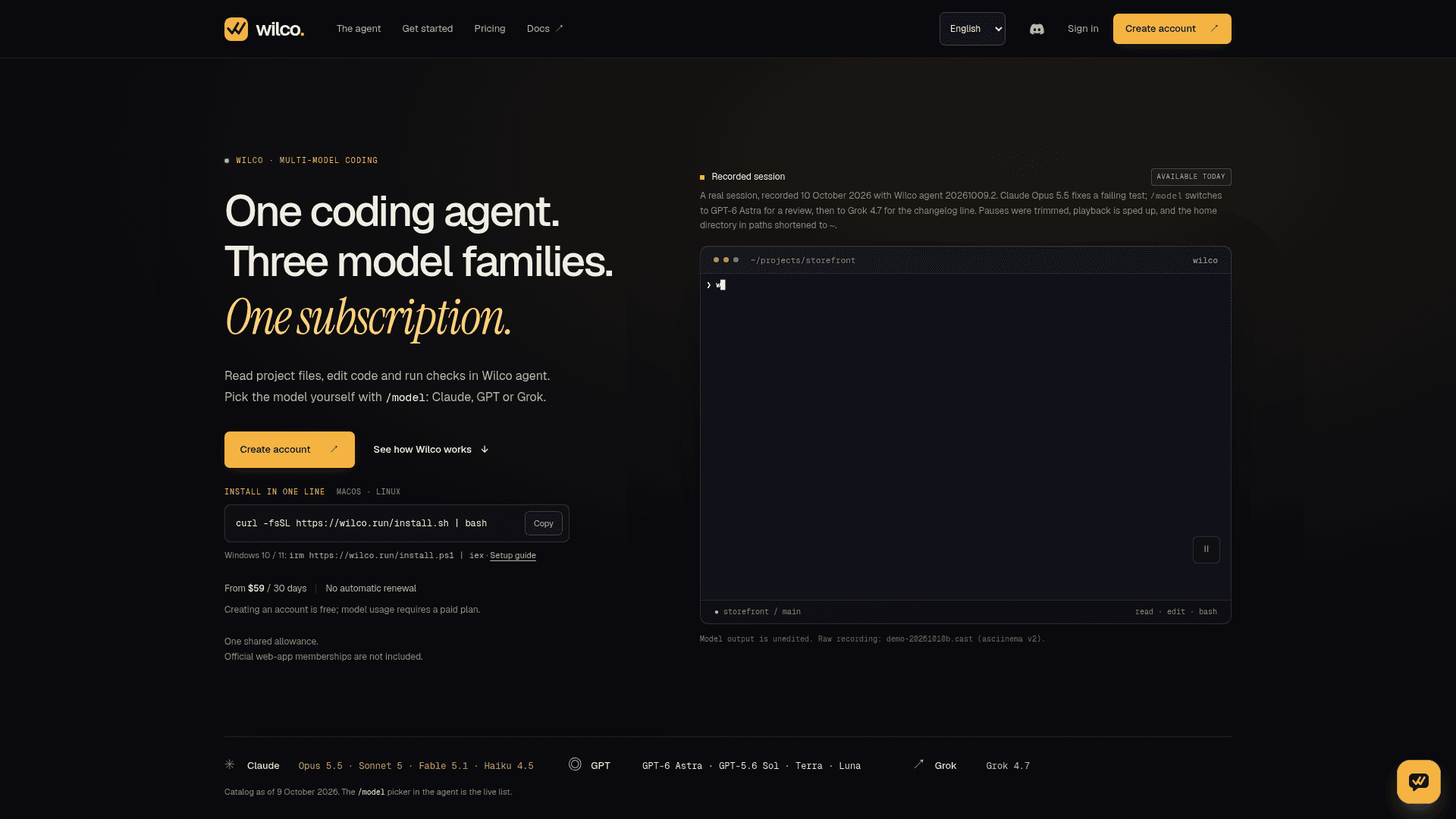Screen dimensions: 1456x819
Task: Click Sign in
Action: [x=1083, y=29]
